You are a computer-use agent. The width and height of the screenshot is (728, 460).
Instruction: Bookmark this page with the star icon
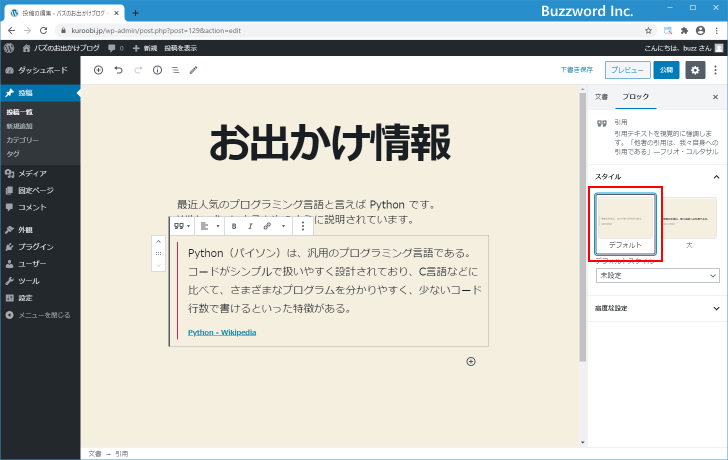coord(648,31)
